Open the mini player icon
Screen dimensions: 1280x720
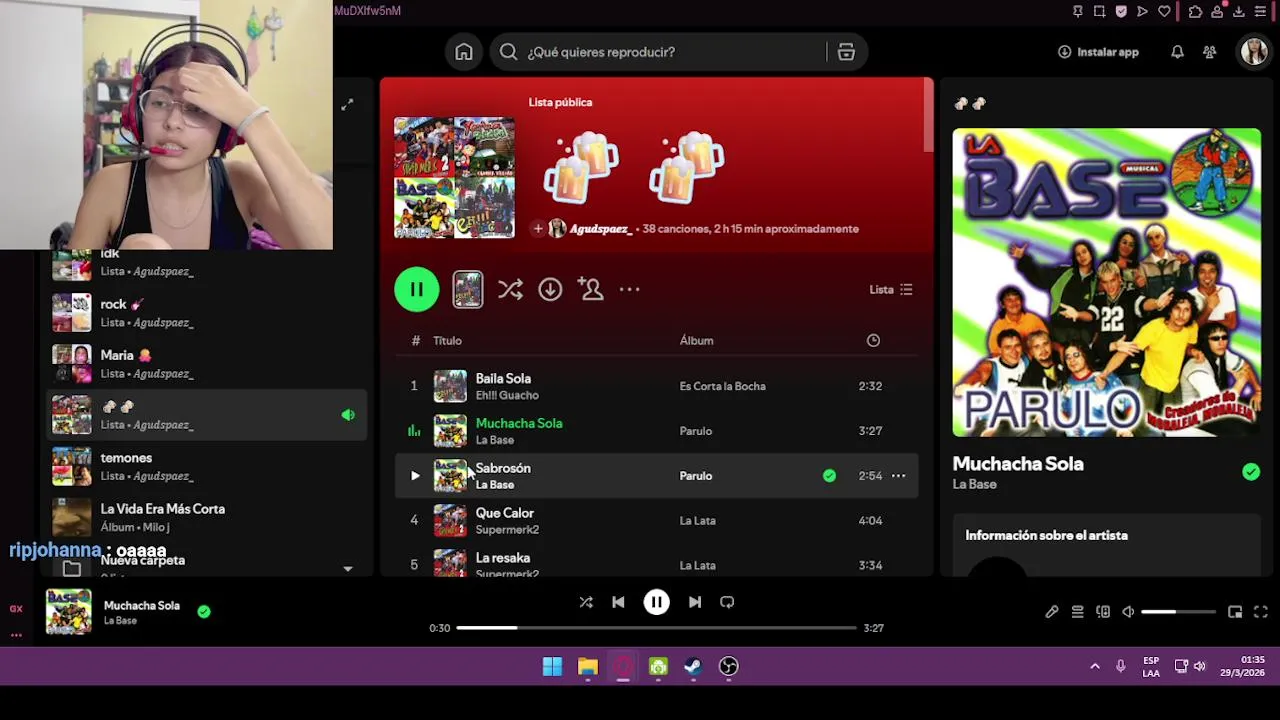(1235, 612)
